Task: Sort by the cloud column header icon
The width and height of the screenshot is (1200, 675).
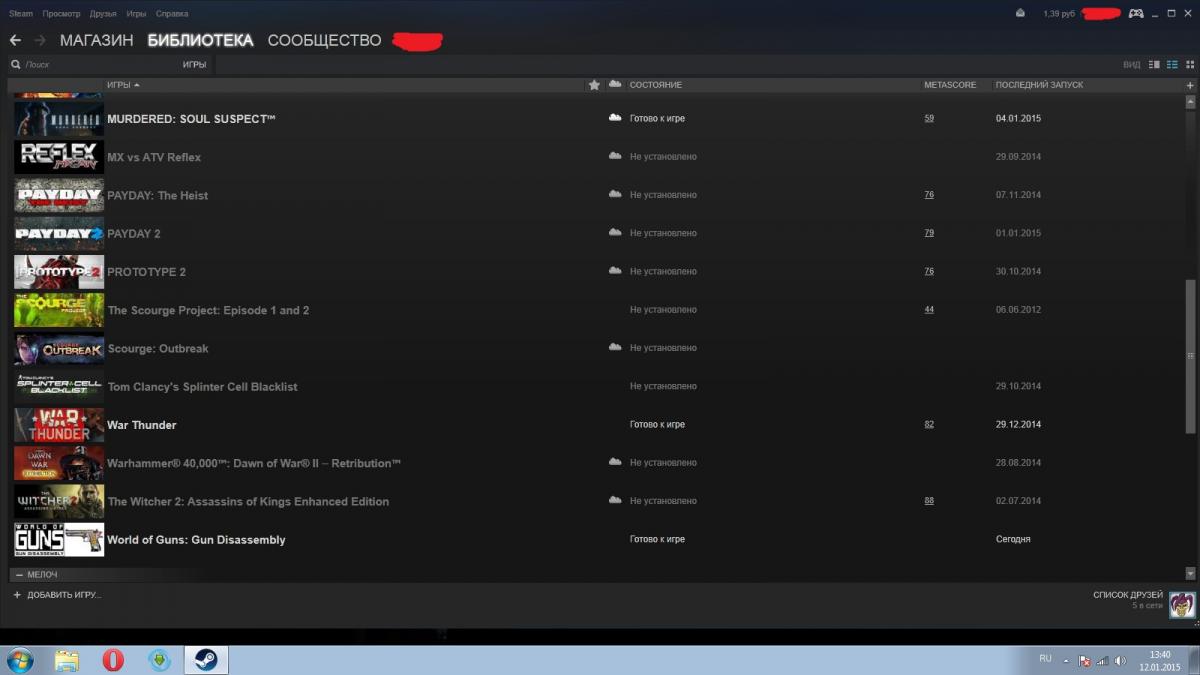Action: 615,85
